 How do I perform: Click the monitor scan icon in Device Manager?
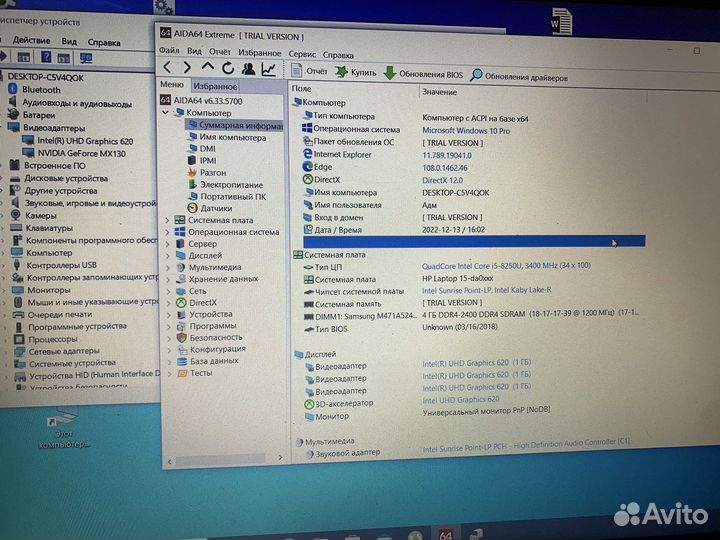86,58
